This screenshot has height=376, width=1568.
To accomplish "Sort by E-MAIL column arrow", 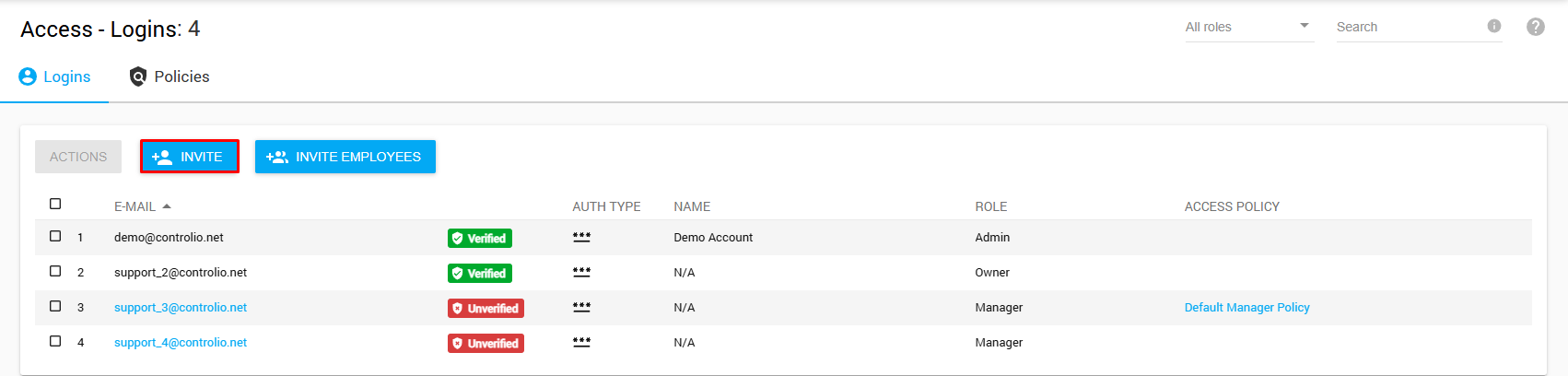I will click(x=167, y=206).
